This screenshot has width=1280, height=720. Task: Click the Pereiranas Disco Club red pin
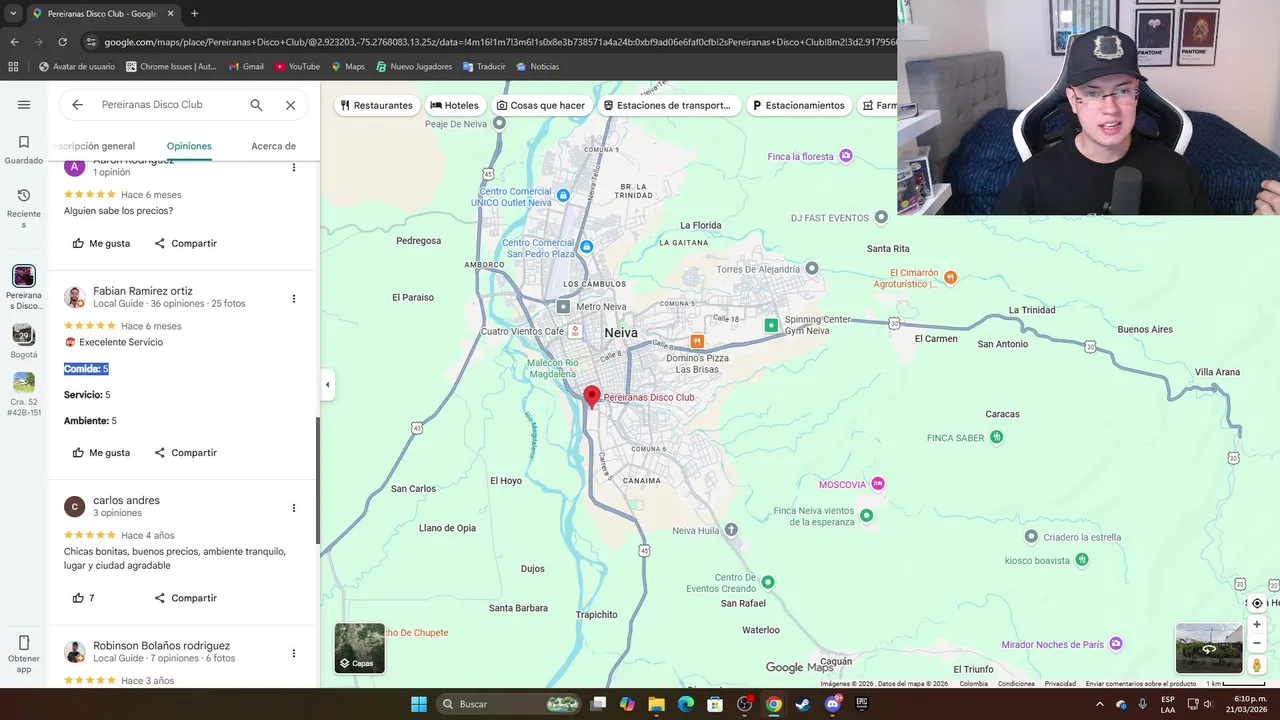[592, 397]
